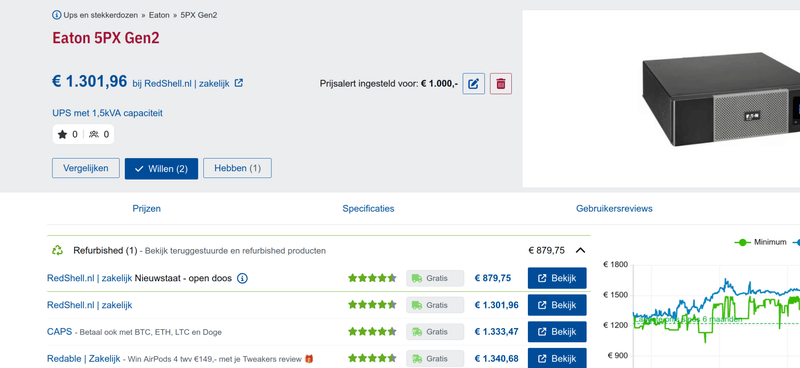800x368 pixels.
Task: Click Gratis shipping badge in CAPS row
Action: [x=435, y=332]
